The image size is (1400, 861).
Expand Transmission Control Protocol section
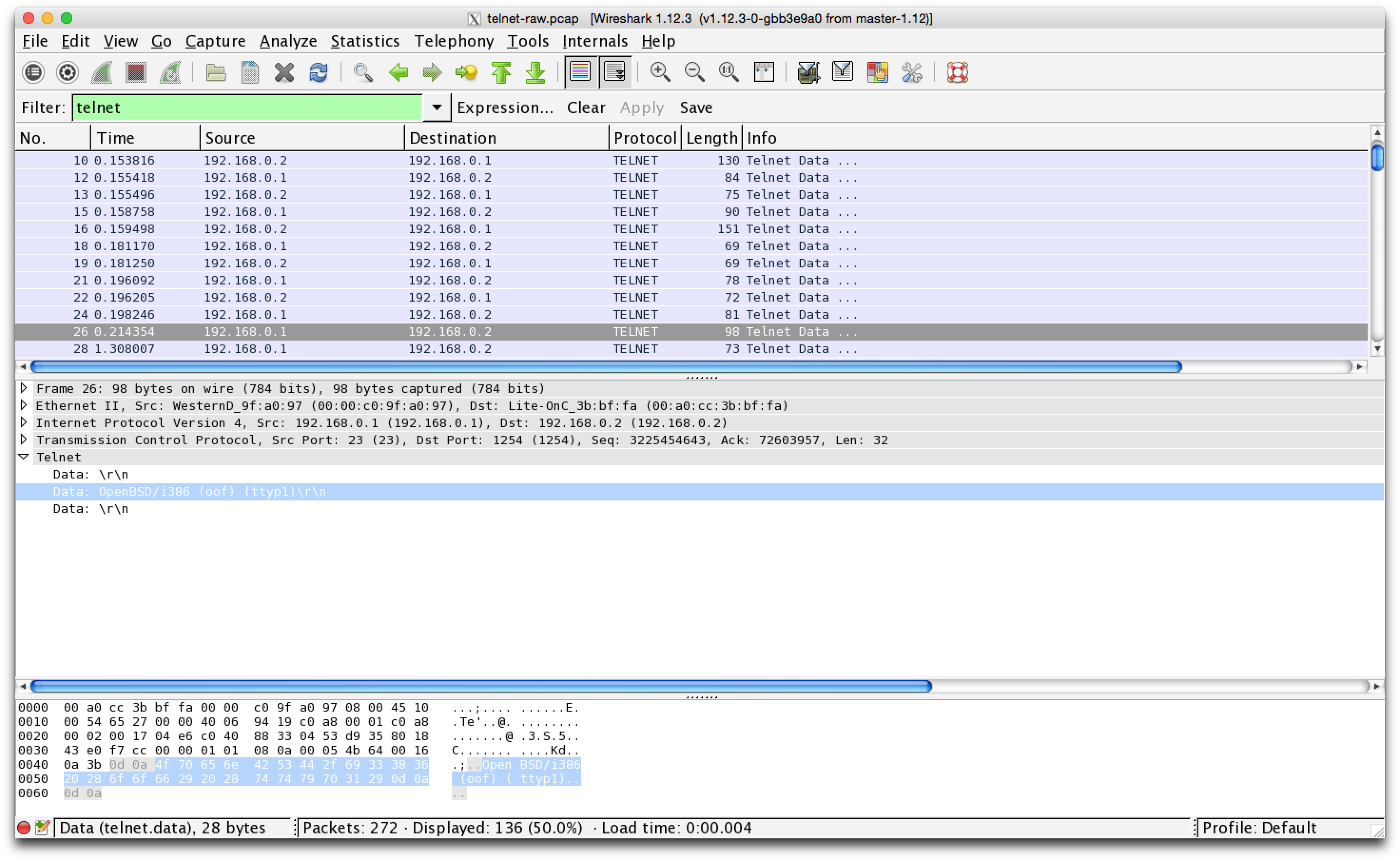(24, 439)
